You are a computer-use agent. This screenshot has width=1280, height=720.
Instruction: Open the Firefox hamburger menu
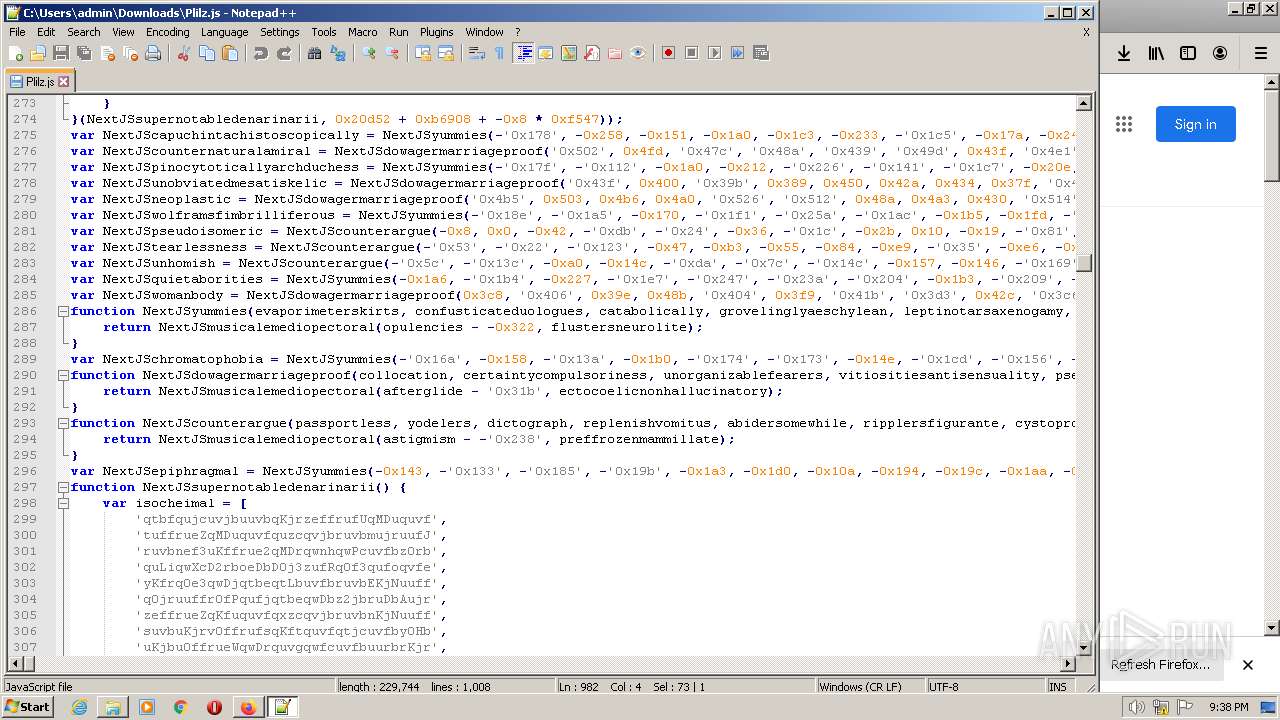click(1260, 53)
